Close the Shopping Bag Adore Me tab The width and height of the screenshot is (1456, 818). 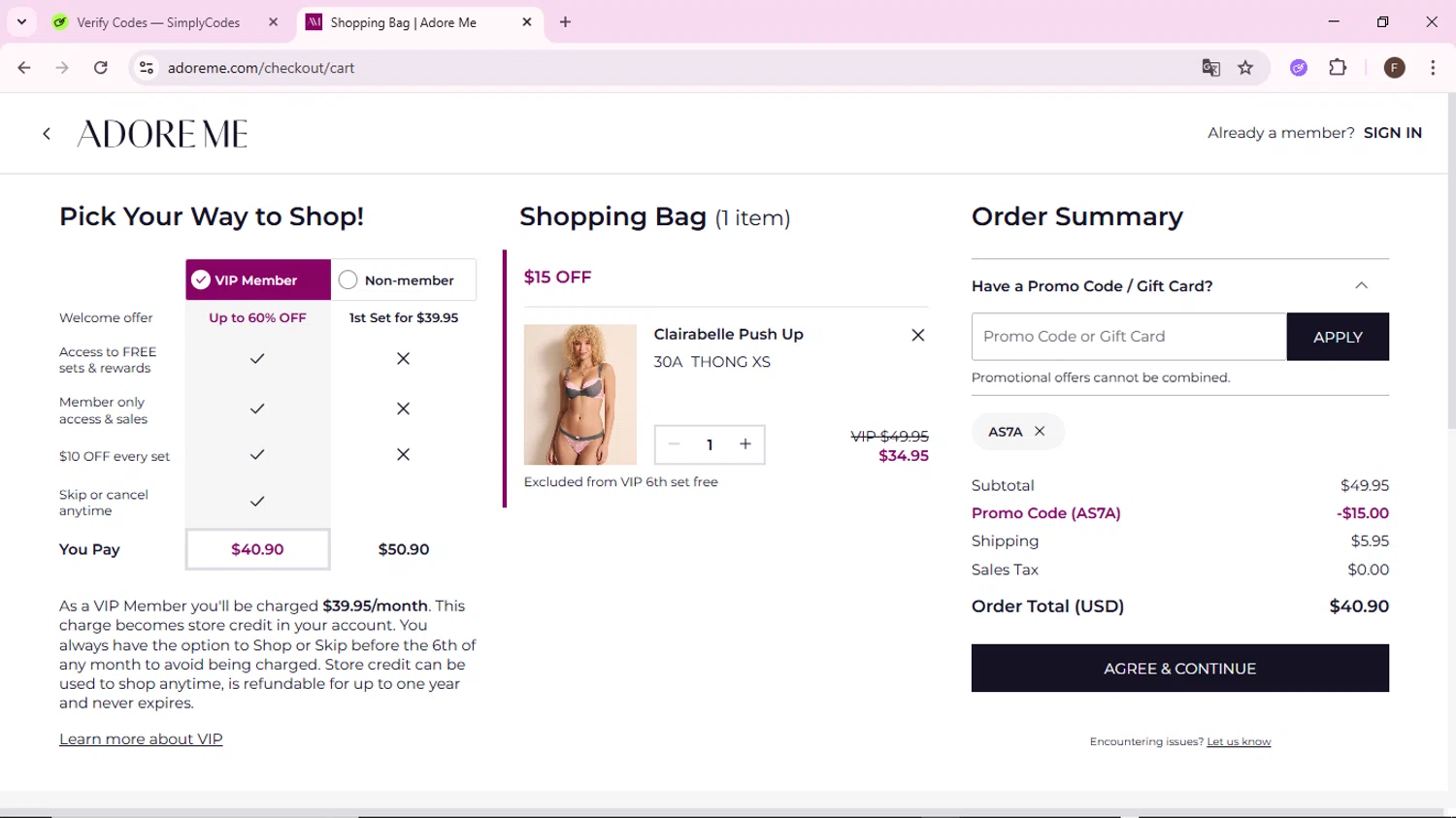point(527,22)
